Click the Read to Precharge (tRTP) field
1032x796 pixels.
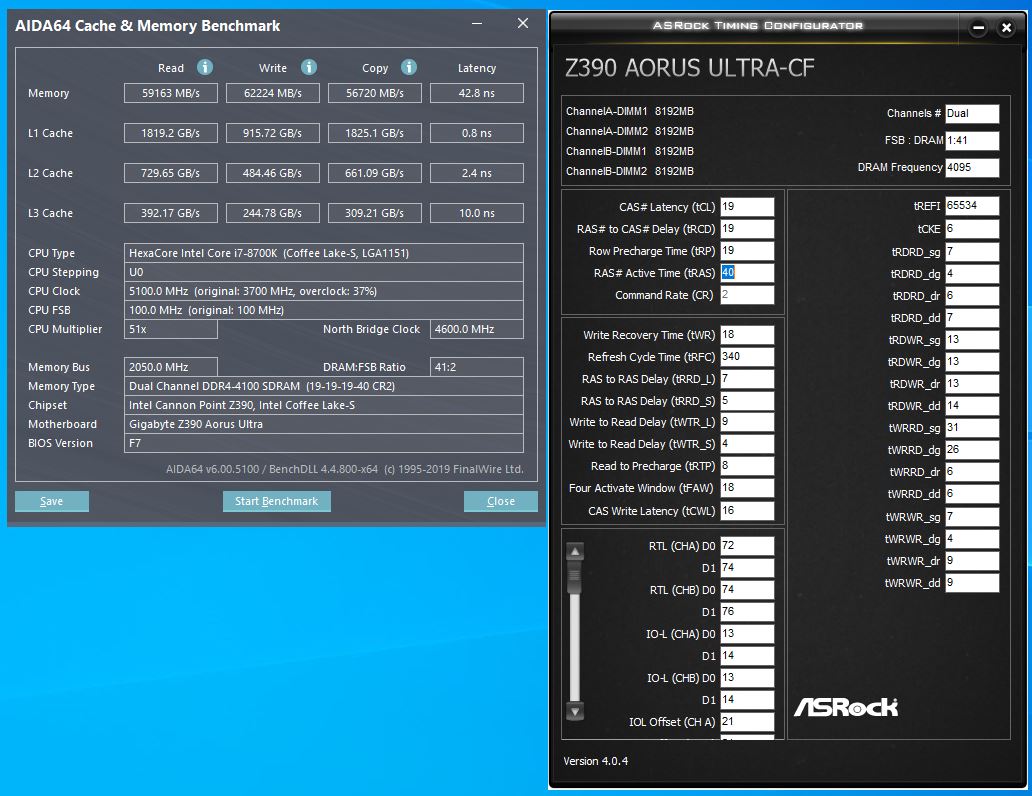tap(747, 465)
